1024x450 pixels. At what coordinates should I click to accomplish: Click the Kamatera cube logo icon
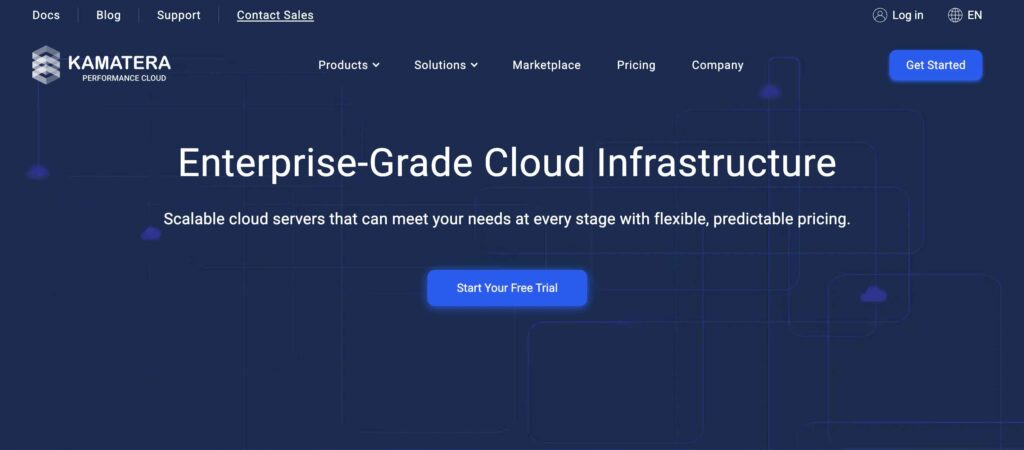46,65
